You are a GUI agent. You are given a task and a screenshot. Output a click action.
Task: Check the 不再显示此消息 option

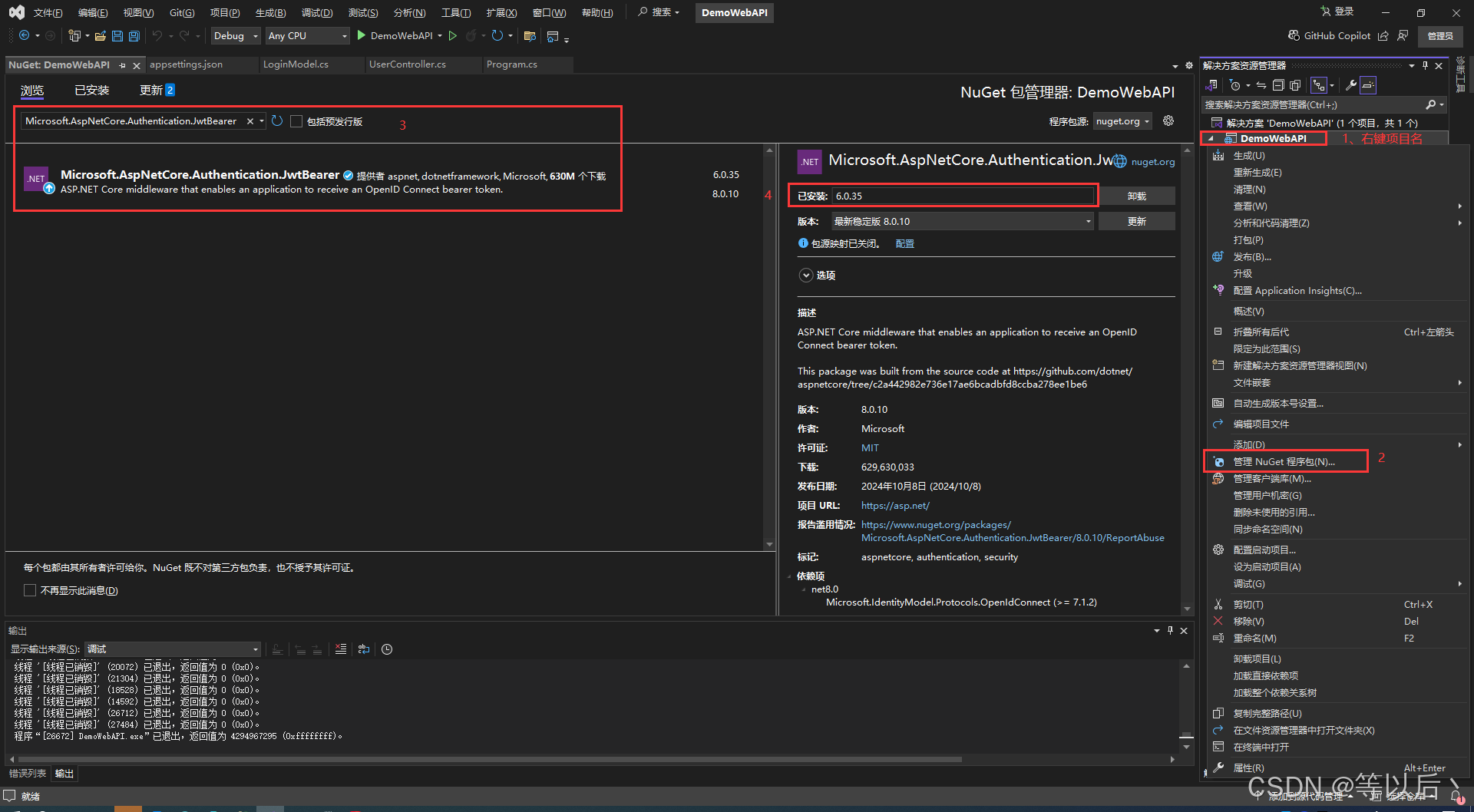coord(30,590)
